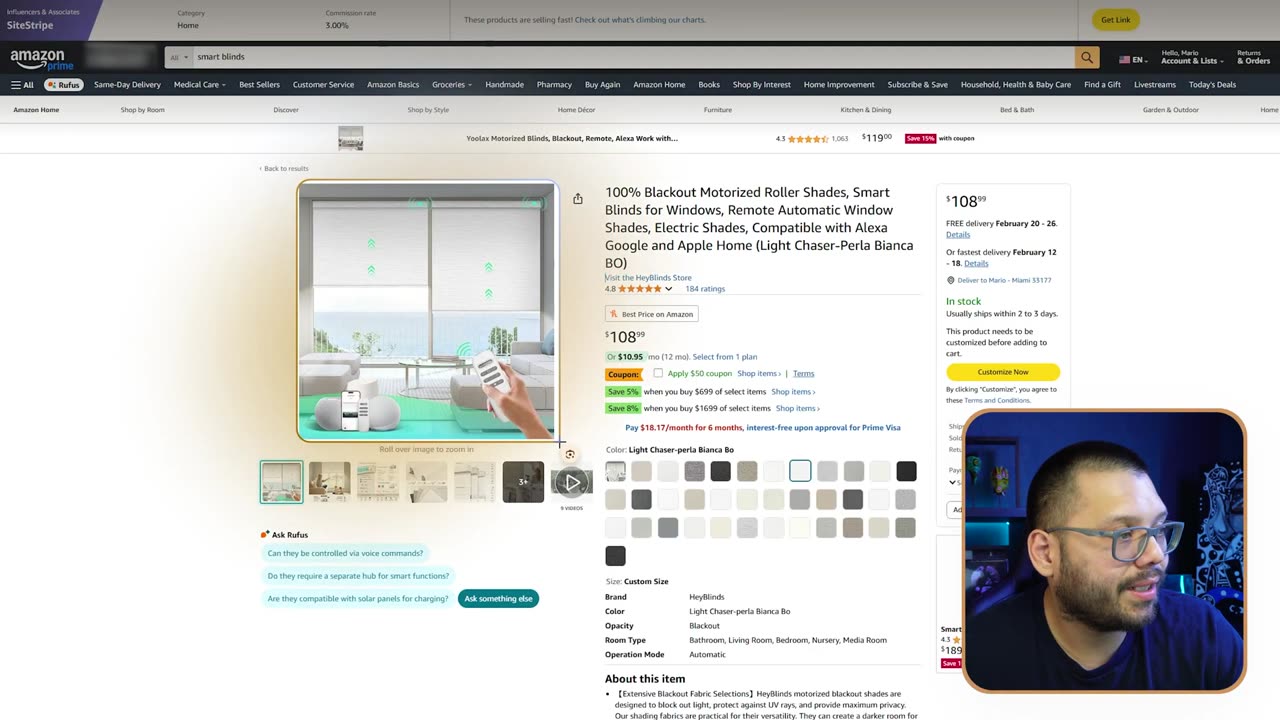This screenshot has width=1280, height=720.
Task: Open the Groceries dropdown menu
Action: (452, 85)
